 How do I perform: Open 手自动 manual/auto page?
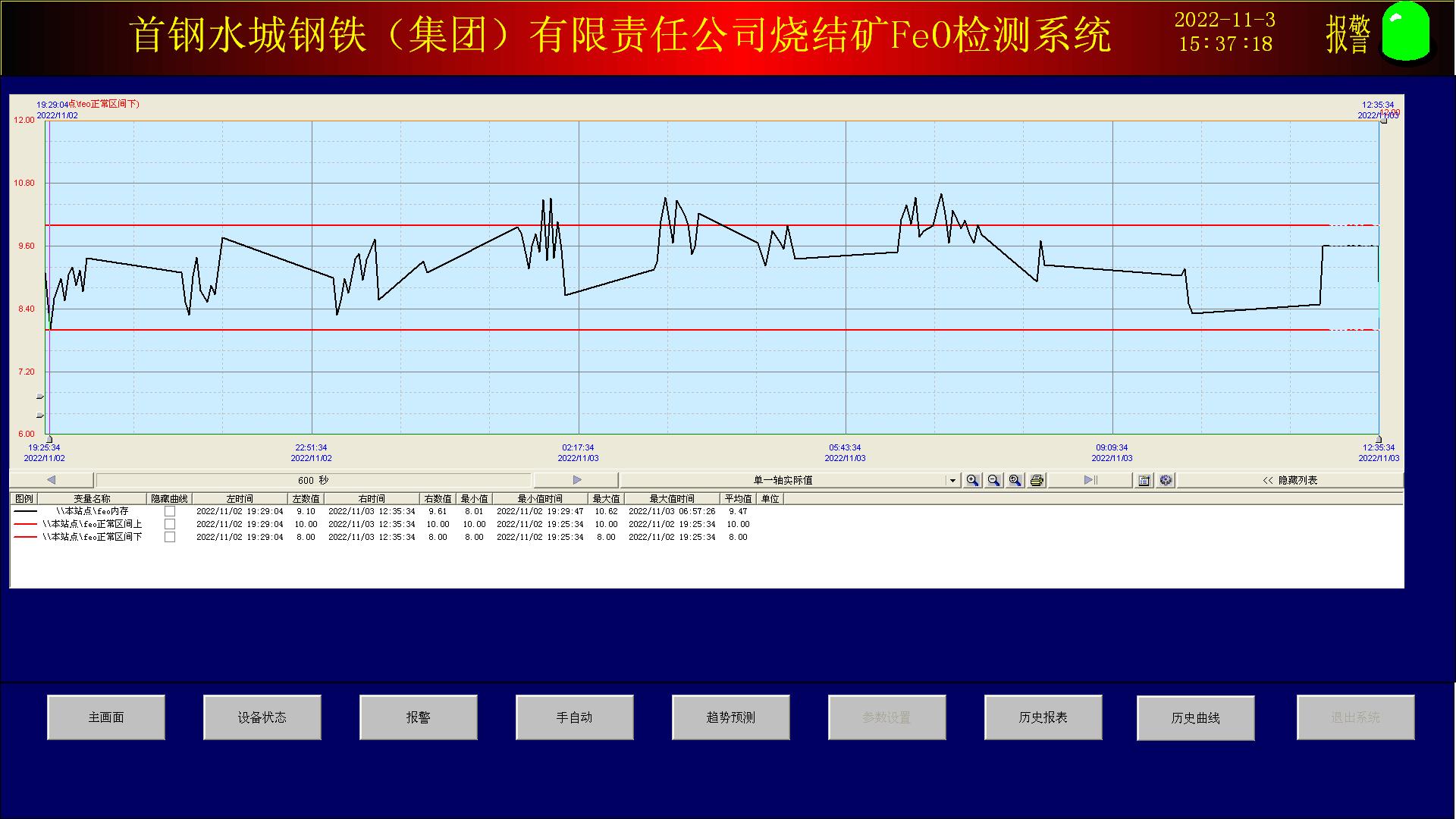(x=575, y=717)
